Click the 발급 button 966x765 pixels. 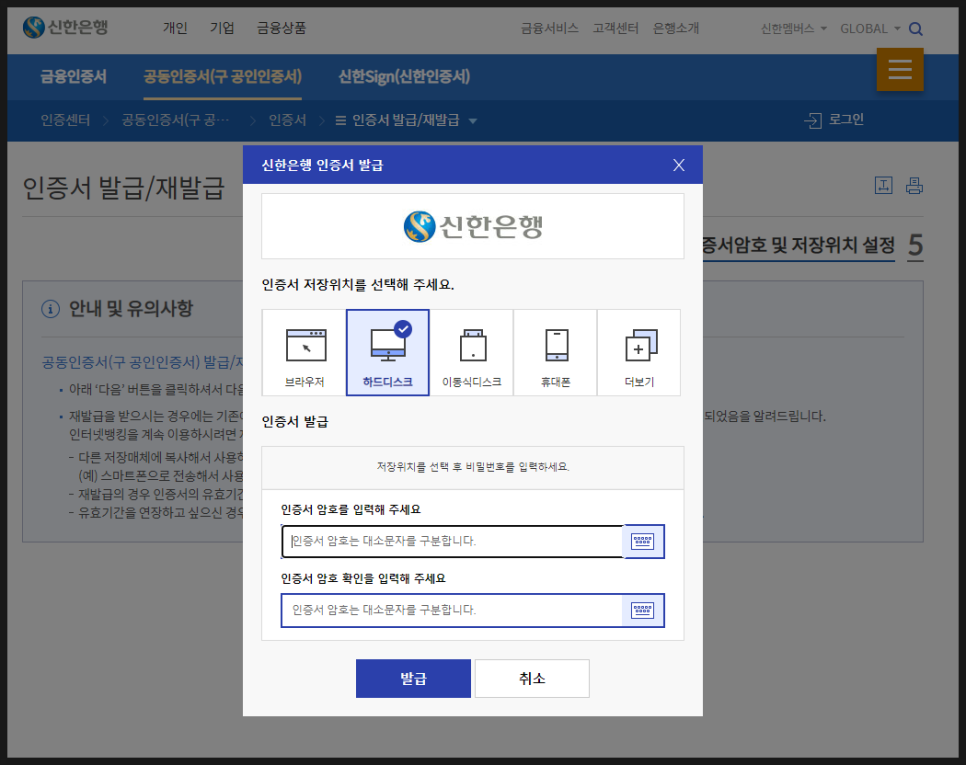tap(413, 678)
